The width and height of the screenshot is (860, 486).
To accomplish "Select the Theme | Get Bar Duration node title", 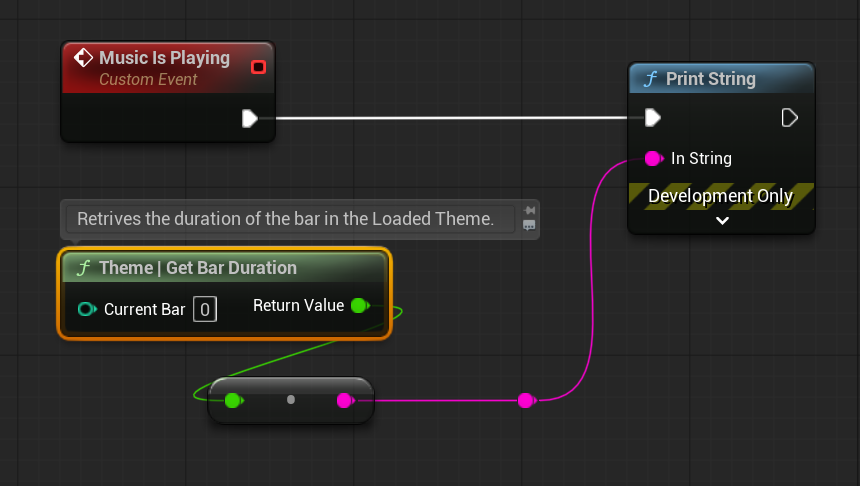I will coord(198,268).
